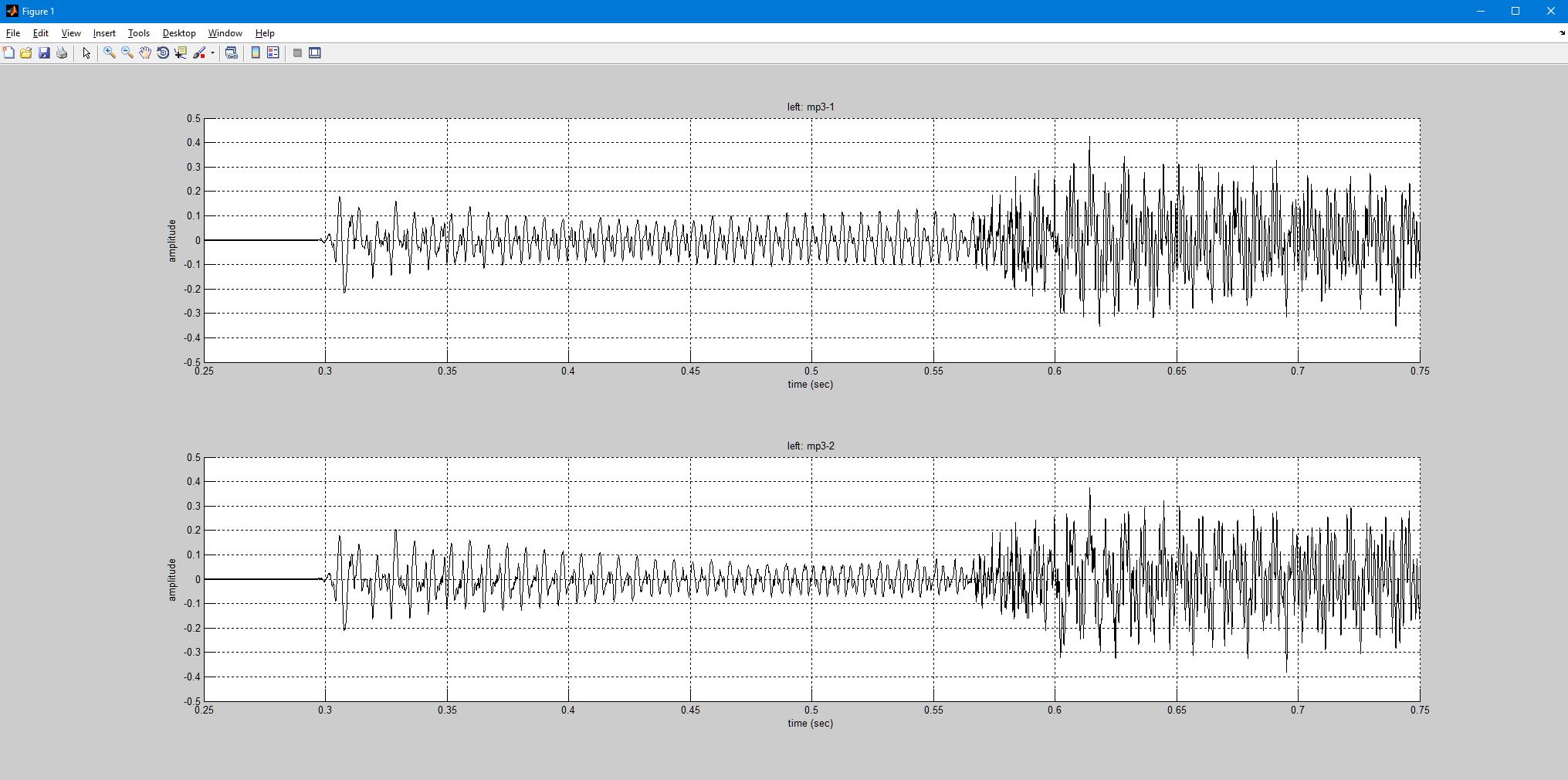Click the 'left: mp3-1' plot title
Image resolution: width=1568 pixels, height=780 pixels.
(811, 107)
